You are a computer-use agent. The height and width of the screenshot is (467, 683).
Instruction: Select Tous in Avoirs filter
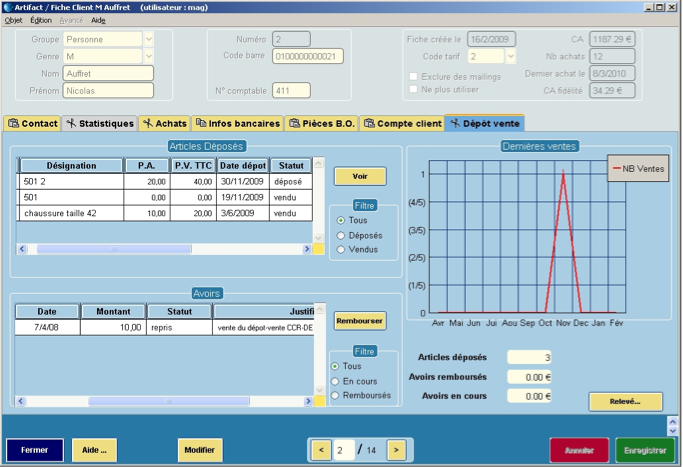335,366
